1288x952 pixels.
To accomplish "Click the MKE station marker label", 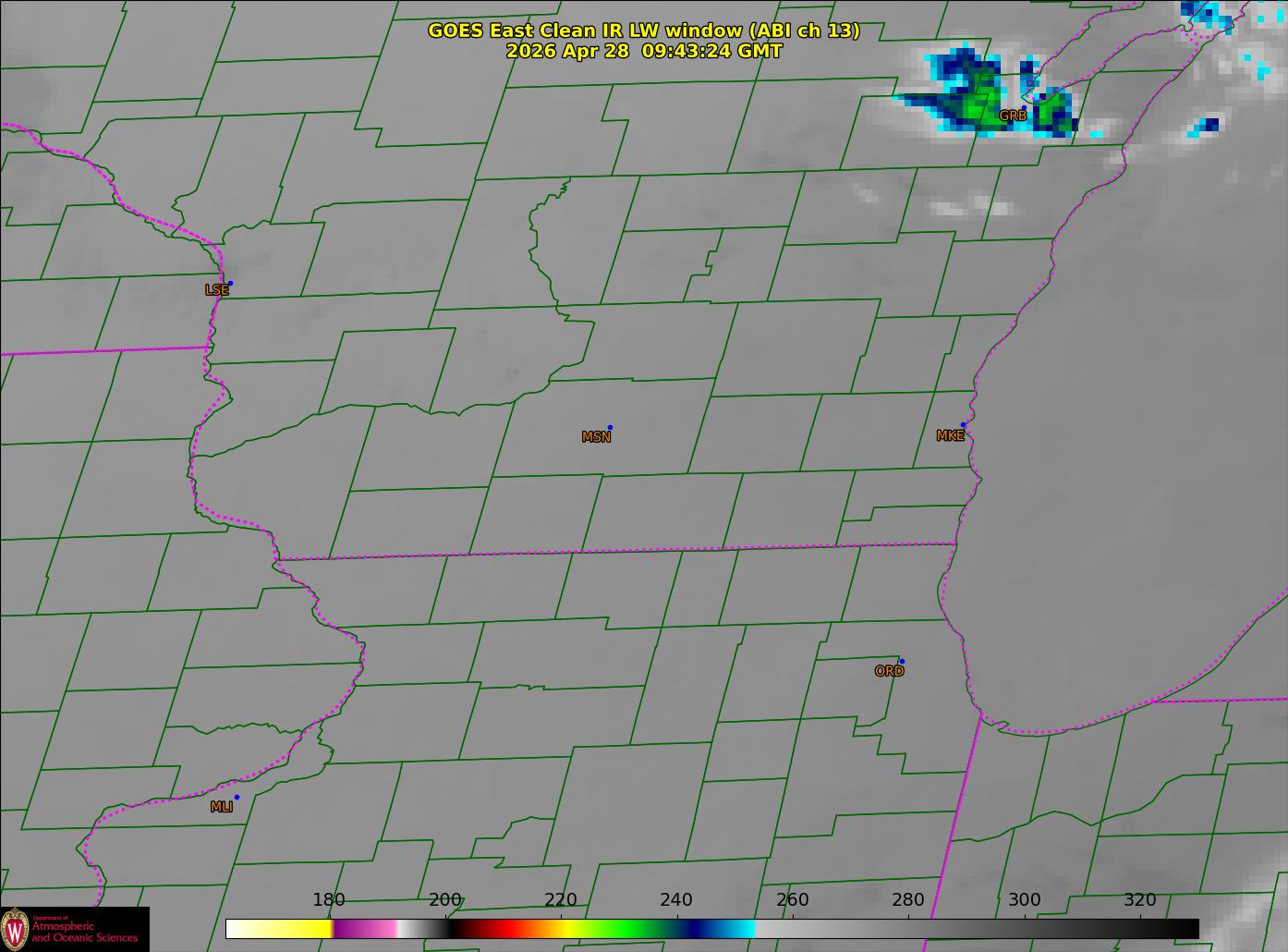I will coord(950,436).
